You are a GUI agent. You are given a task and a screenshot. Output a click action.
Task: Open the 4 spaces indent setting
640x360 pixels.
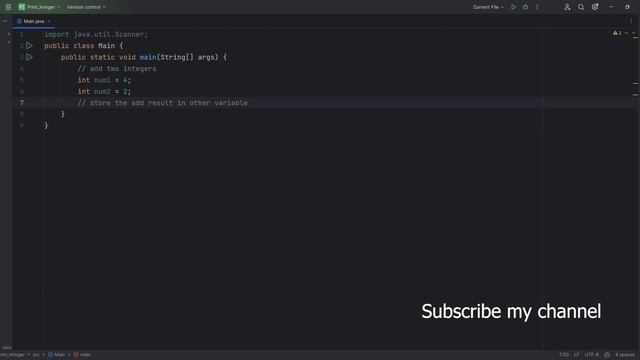625,355
